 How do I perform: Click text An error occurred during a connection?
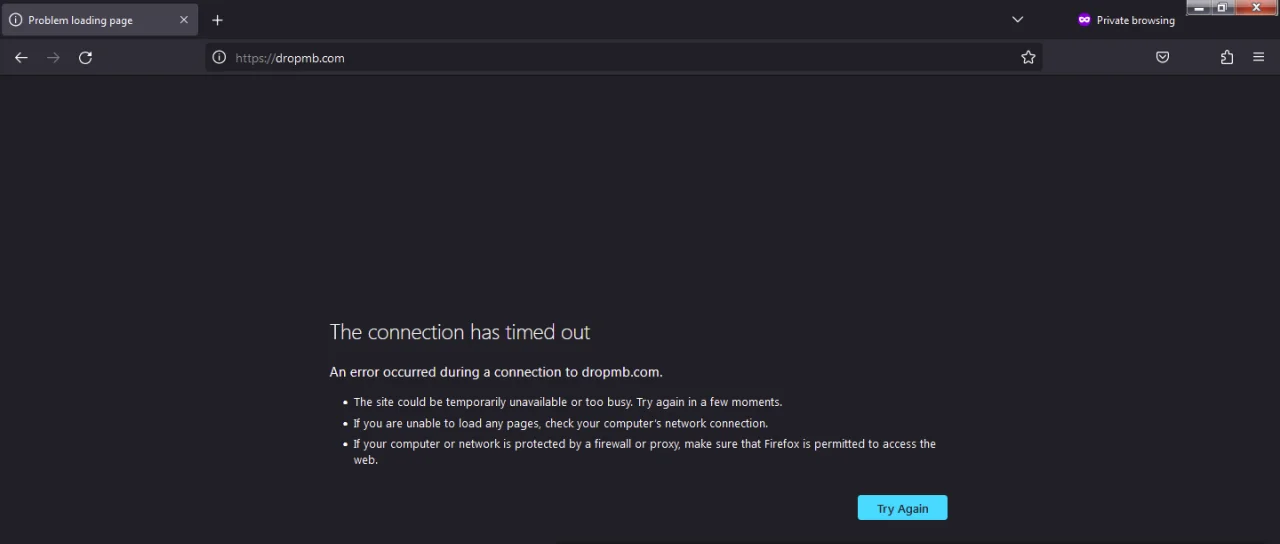pyautogui.click(x=496, y=372)
